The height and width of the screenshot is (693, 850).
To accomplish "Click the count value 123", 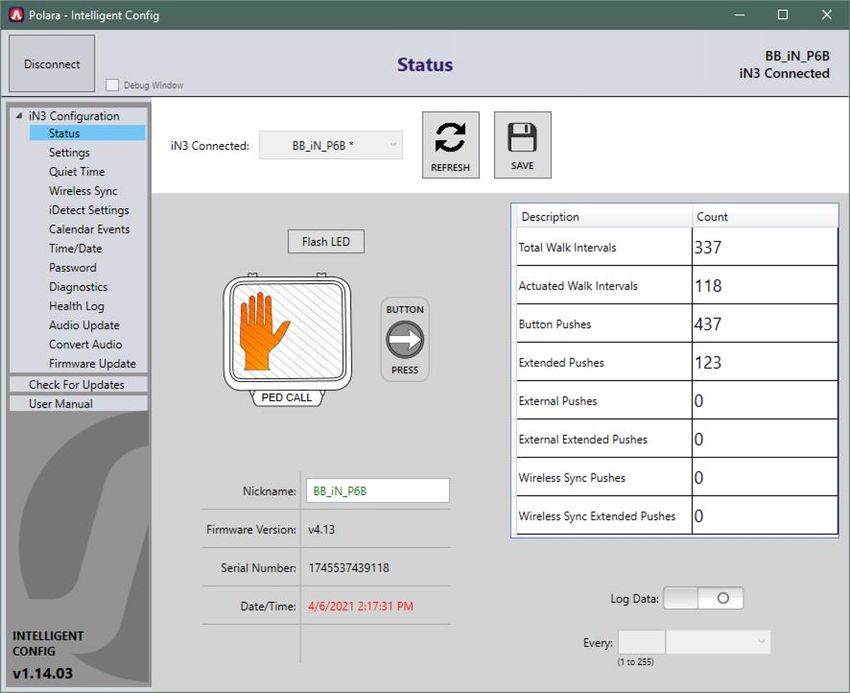I will point(708,362).
